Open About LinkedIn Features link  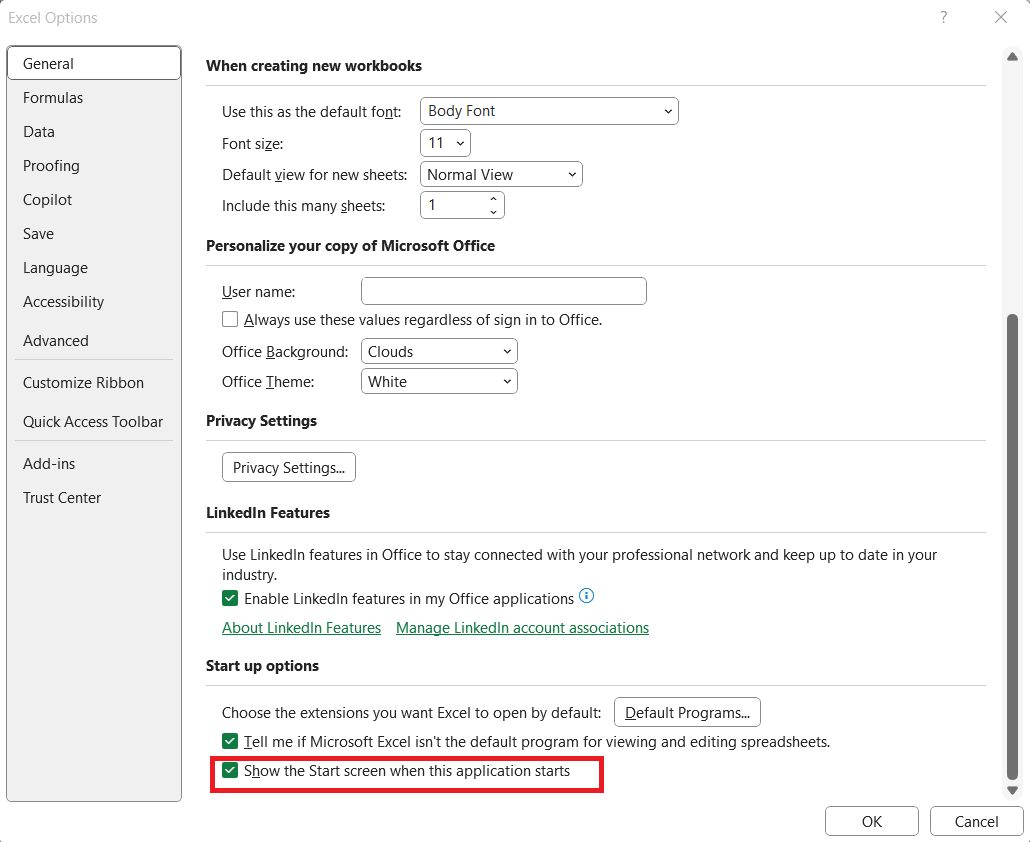click(302, 628)
